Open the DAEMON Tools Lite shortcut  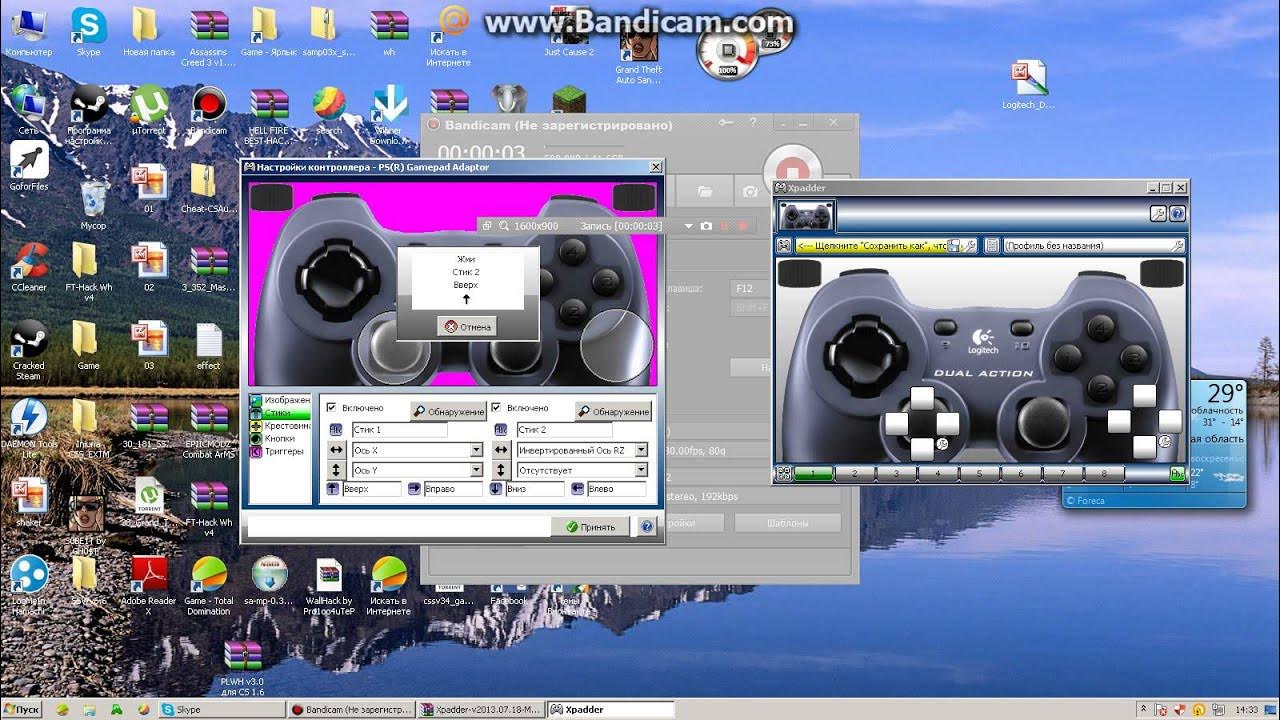coord(29,428)
